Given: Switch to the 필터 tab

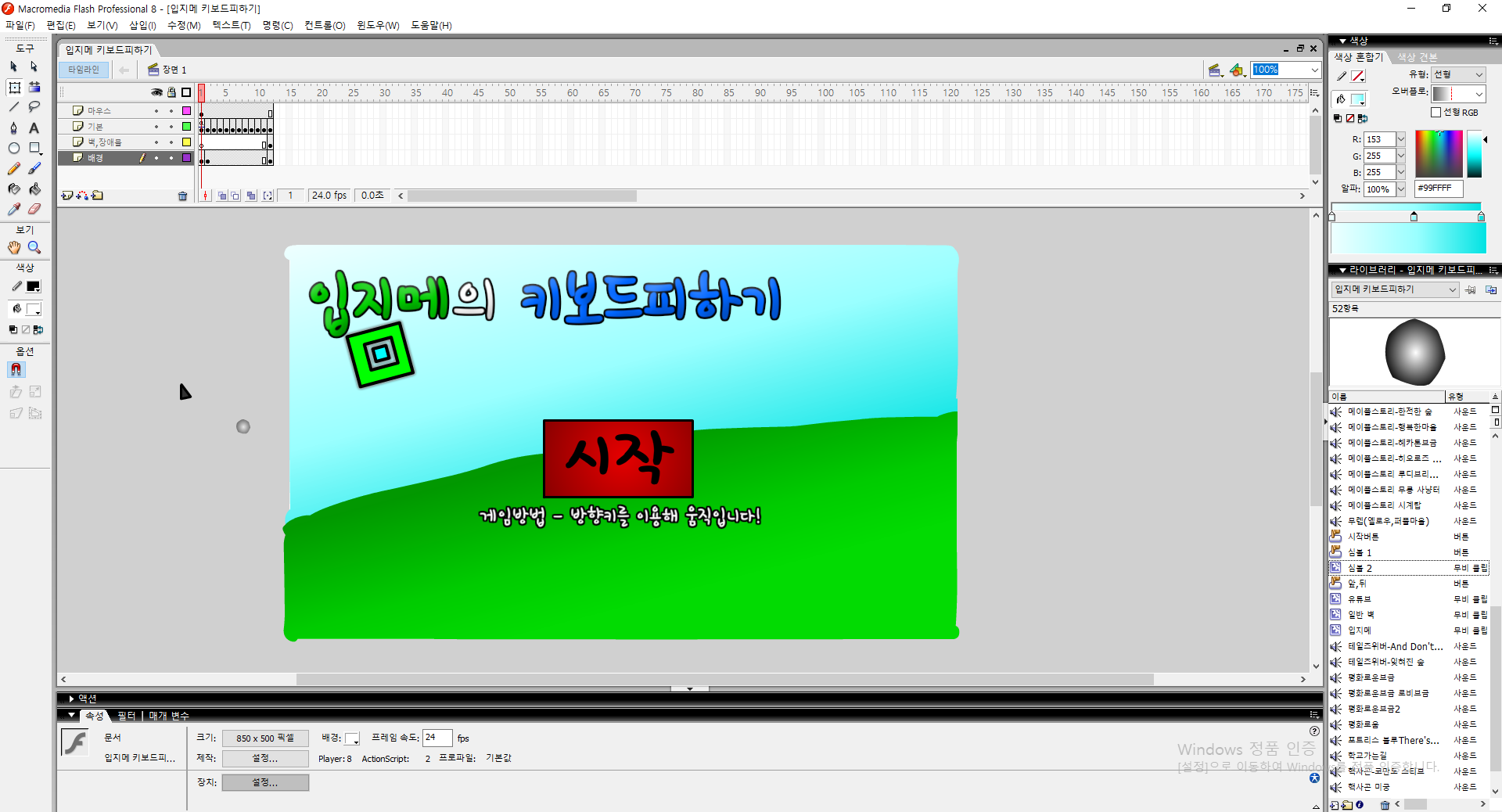Looking at the screenshot, I should click(126, 716).
